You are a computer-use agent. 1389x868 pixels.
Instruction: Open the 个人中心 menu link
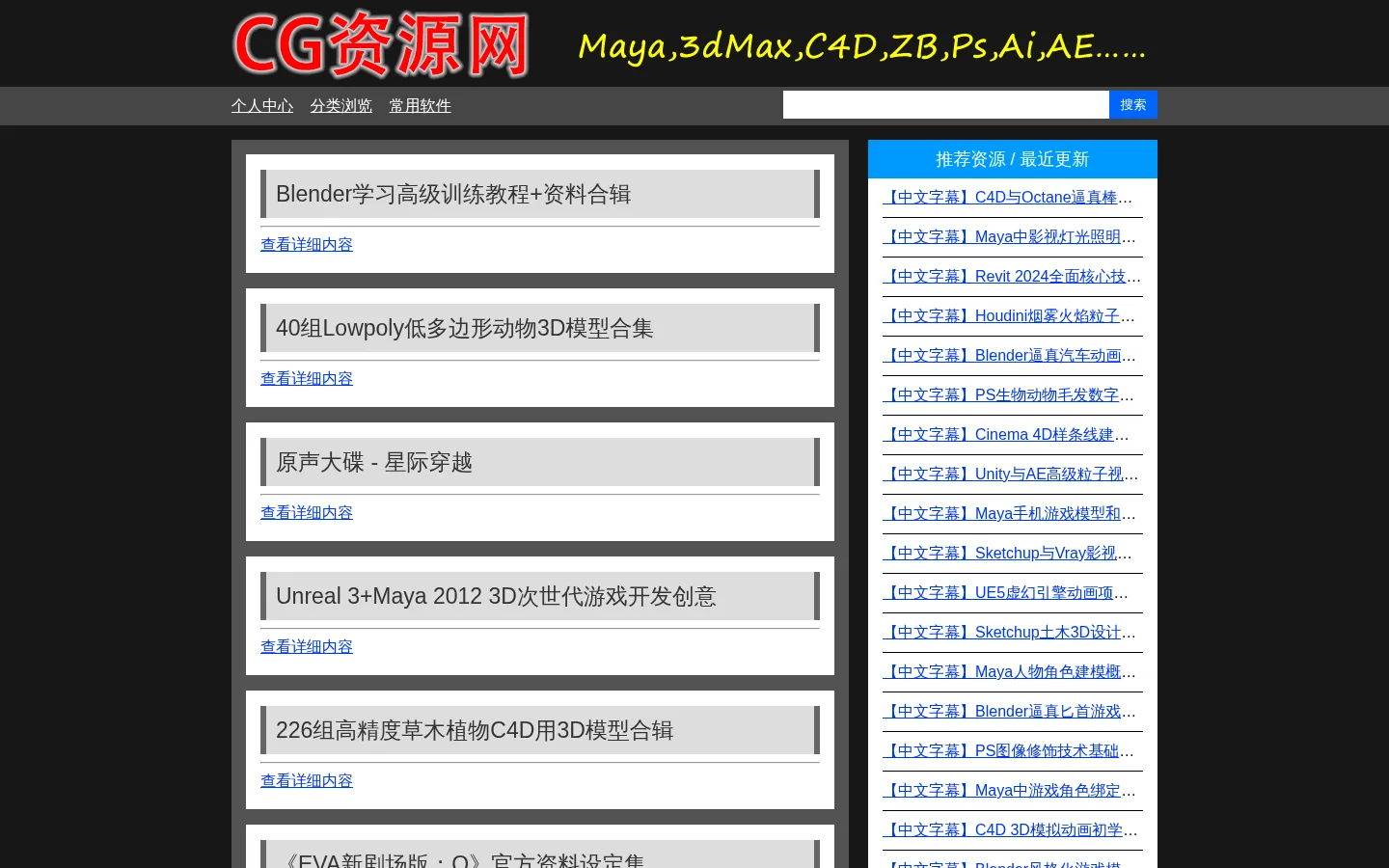point(262,106)
